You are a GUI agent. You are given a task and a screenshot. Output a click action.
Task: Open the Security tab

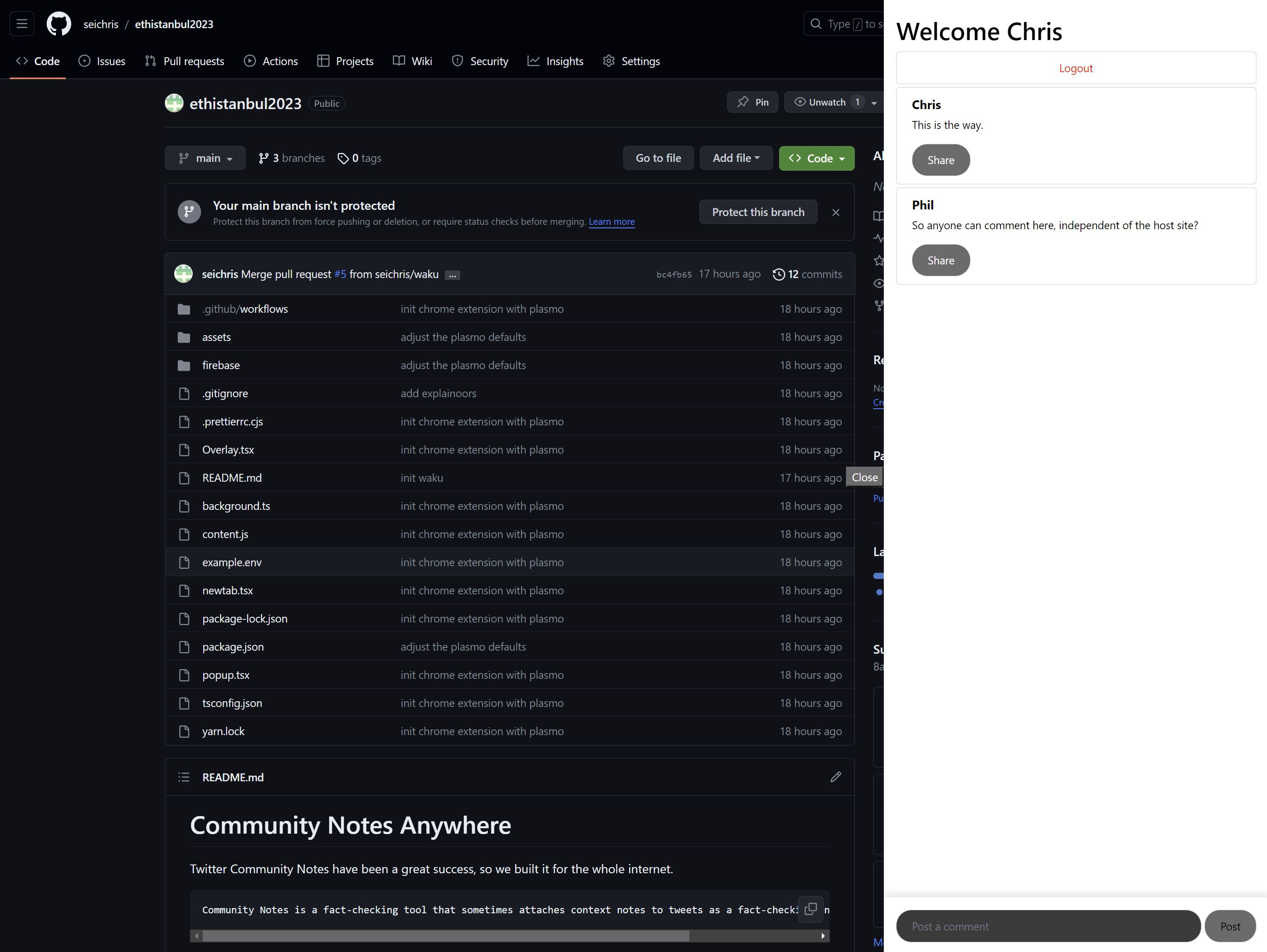pyautogui.click(x=480, y=61)
